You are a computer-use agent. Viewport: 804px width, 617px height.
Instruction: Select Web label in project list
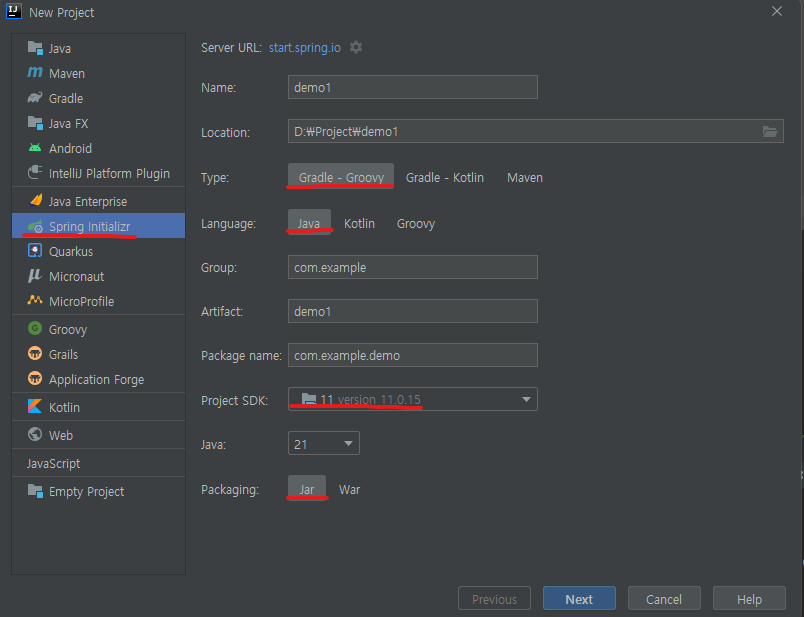pos(61,435)
